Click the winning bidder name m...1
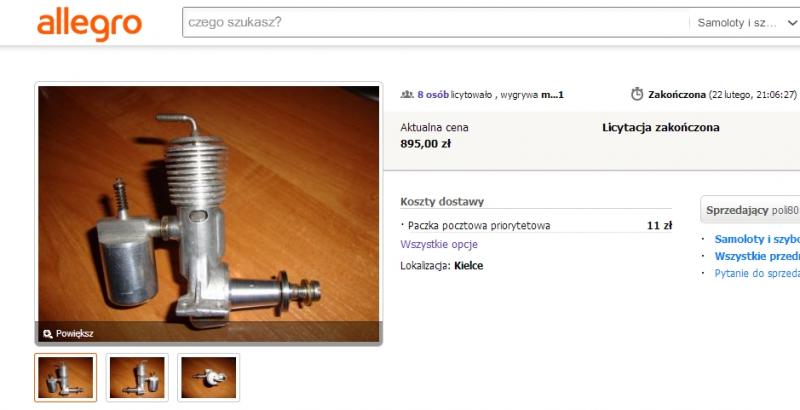The width and height of the screenshot is (800, 410). 552,94
